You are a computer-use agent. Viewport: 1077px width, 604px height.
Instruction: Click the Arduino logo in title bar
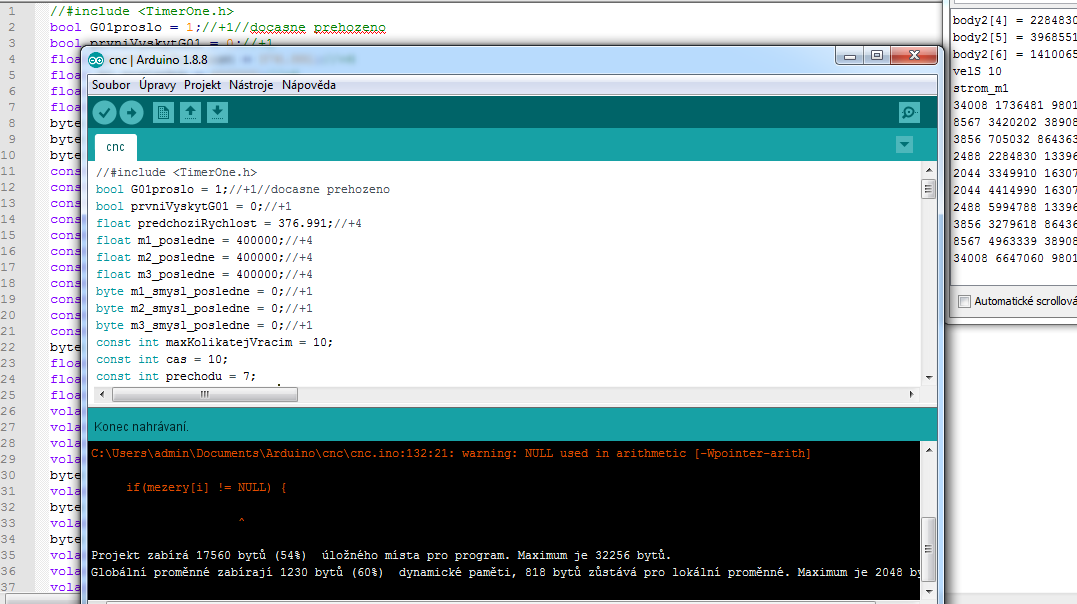[96, 60]
